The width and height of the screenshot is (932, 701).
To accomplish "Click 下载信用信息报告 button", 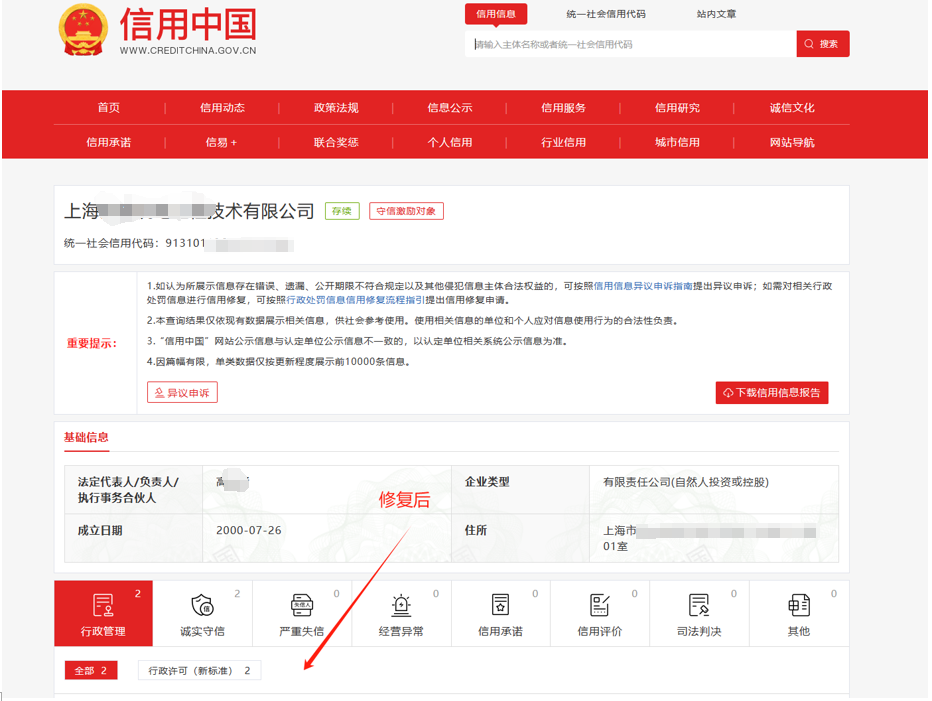I will 772,392.
